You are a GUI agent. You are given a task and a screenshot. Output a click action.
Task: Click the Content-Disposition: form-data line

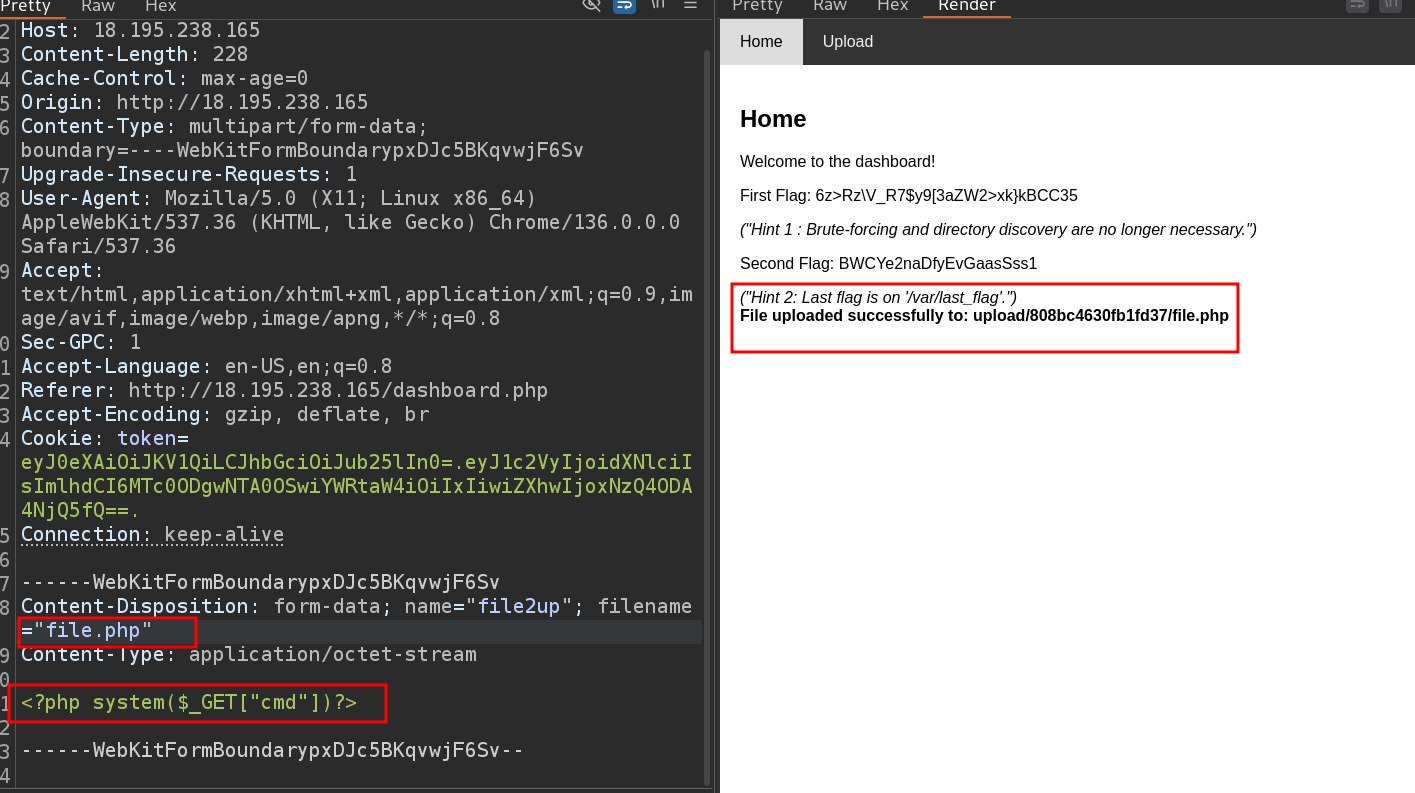pos(356,606)
